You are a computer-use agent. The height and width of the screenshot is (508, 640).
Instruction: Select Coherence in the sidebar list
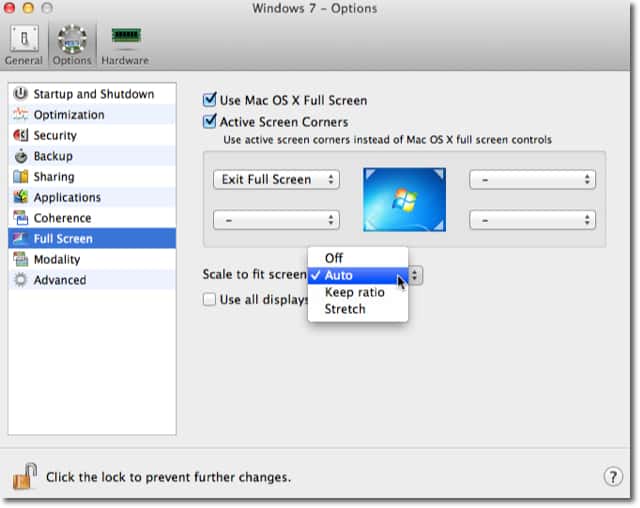coord(92,218)
